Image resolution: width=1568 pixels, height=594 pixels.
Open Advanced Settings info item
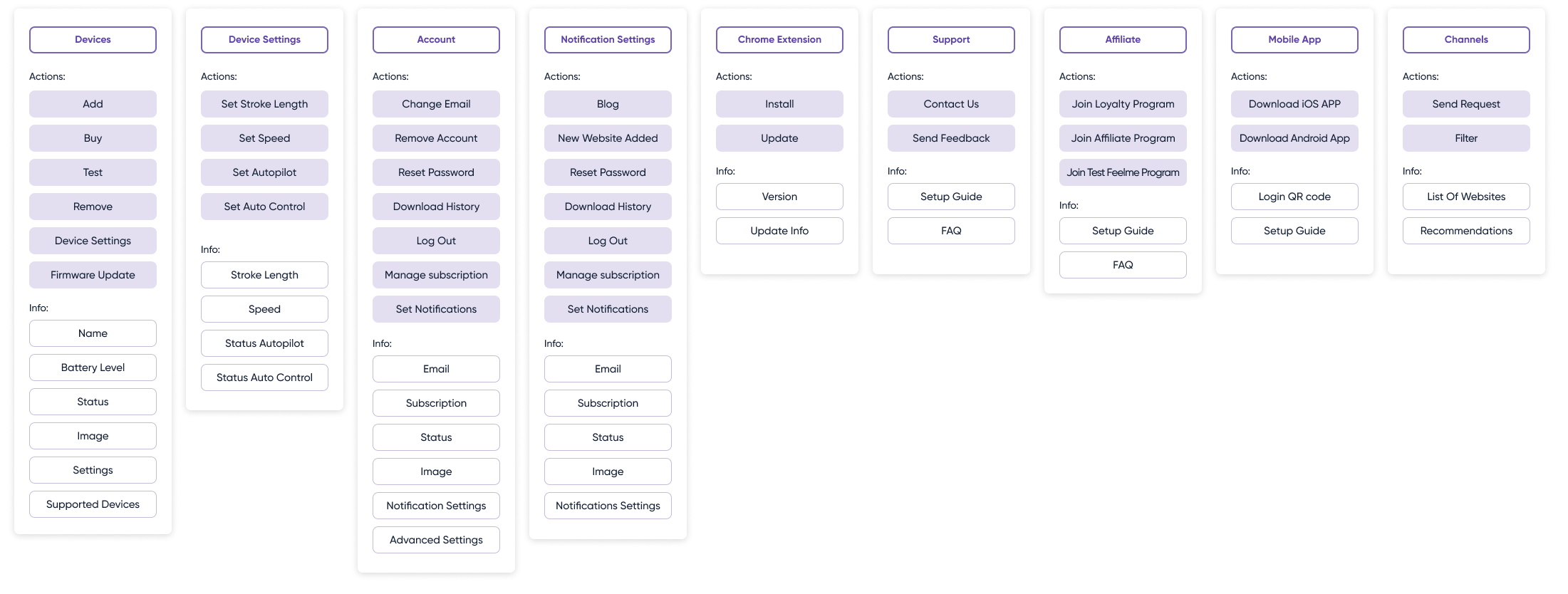coord(436,540)
